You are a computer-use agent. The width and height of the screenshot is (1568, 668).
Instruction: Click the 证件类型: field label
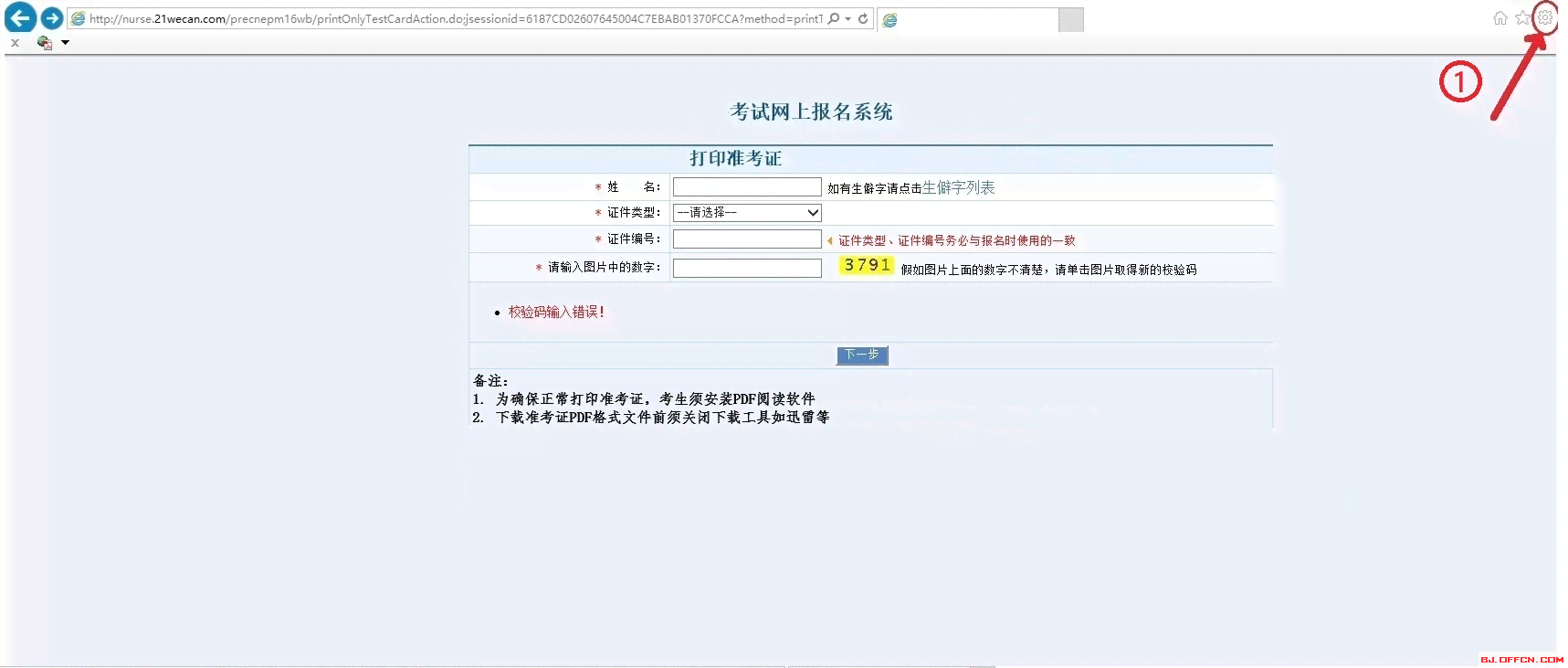coord(634,212)
